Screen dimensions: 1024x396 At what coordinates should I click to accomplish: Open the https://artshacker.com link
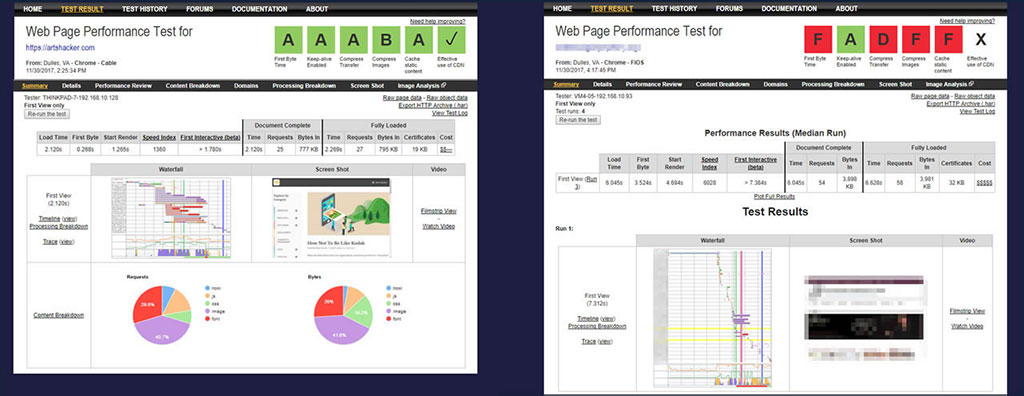61,48
